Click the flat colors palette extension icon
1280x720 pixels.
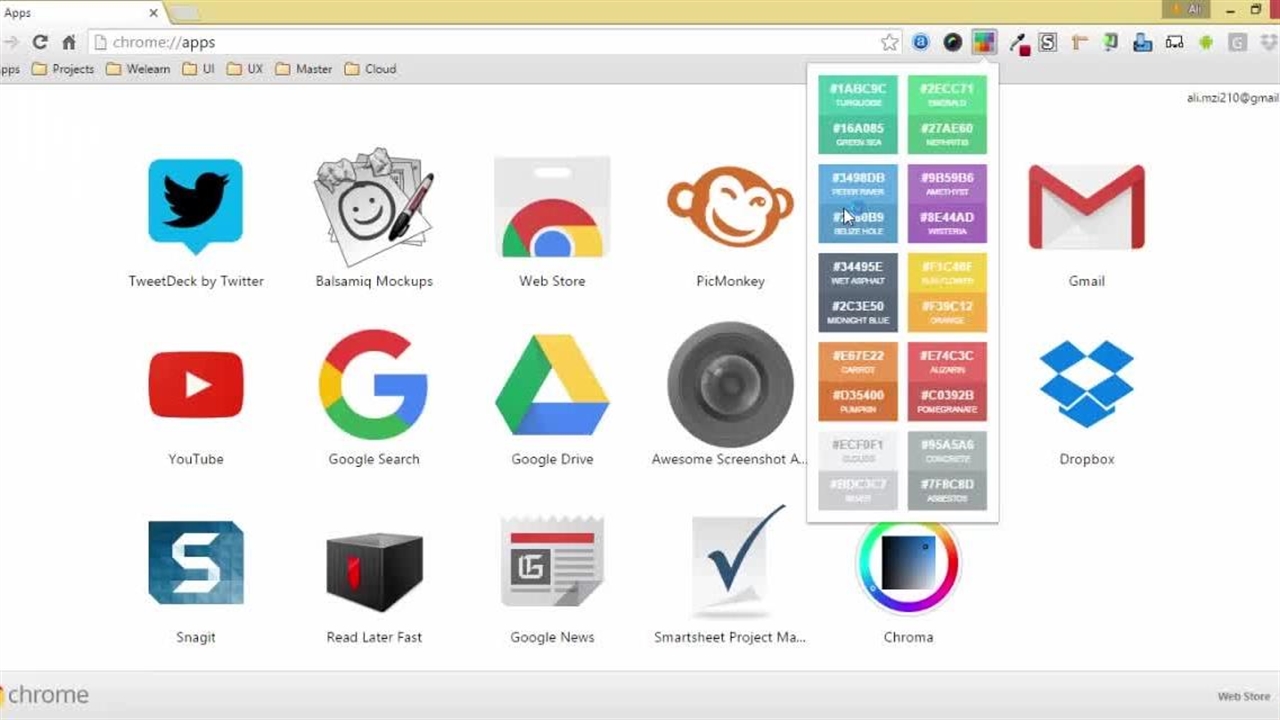click(x=984, y=42)
